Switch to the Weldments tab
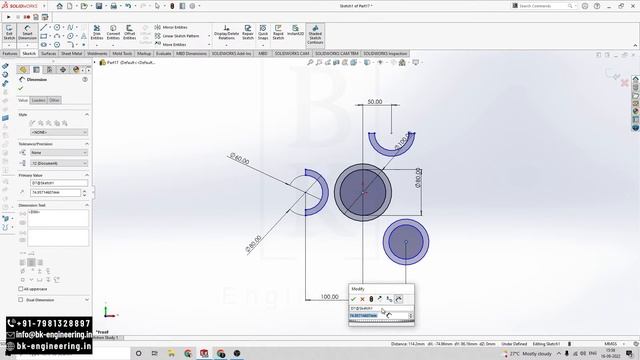Viewport: 640px width, 360px height. pos(97,53)
